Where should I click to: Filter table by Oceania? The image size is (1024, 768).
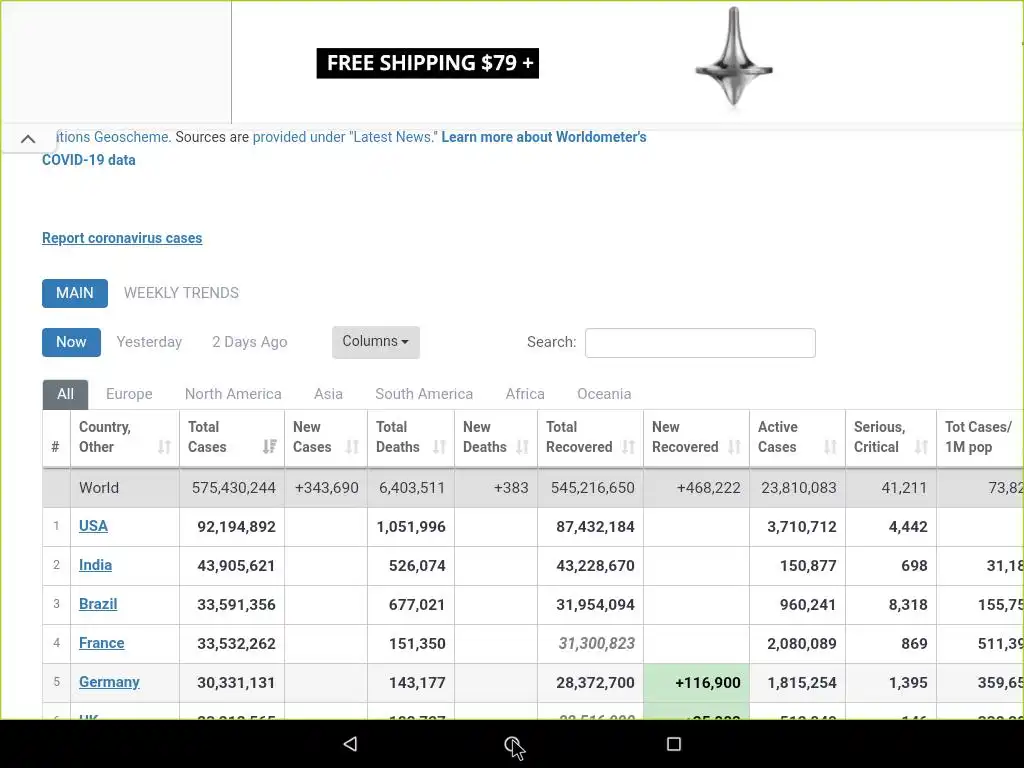[604, 394]
